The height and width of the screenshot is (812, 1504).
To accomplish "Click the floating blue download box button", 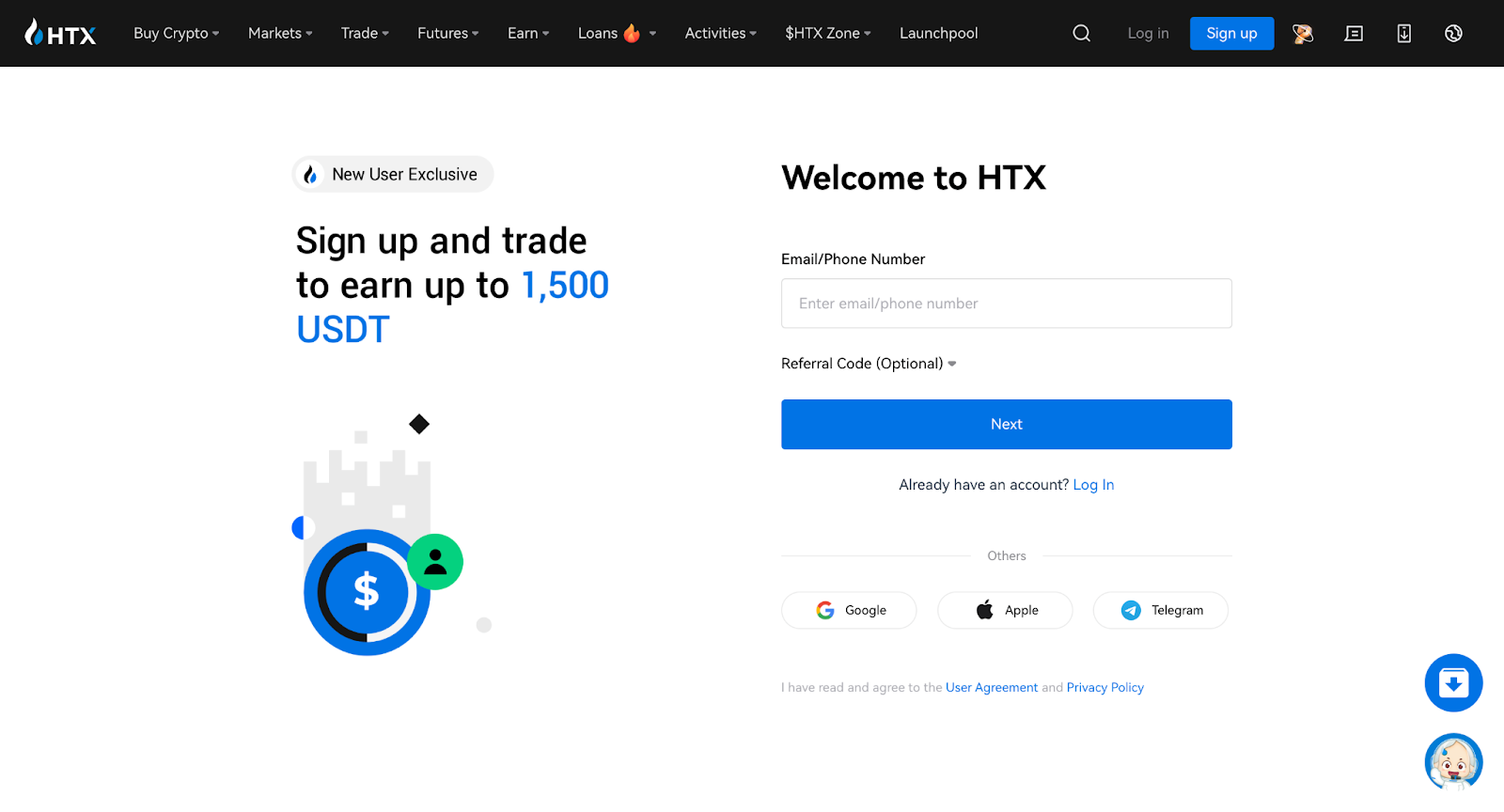I will click(x=1453, y=682).
